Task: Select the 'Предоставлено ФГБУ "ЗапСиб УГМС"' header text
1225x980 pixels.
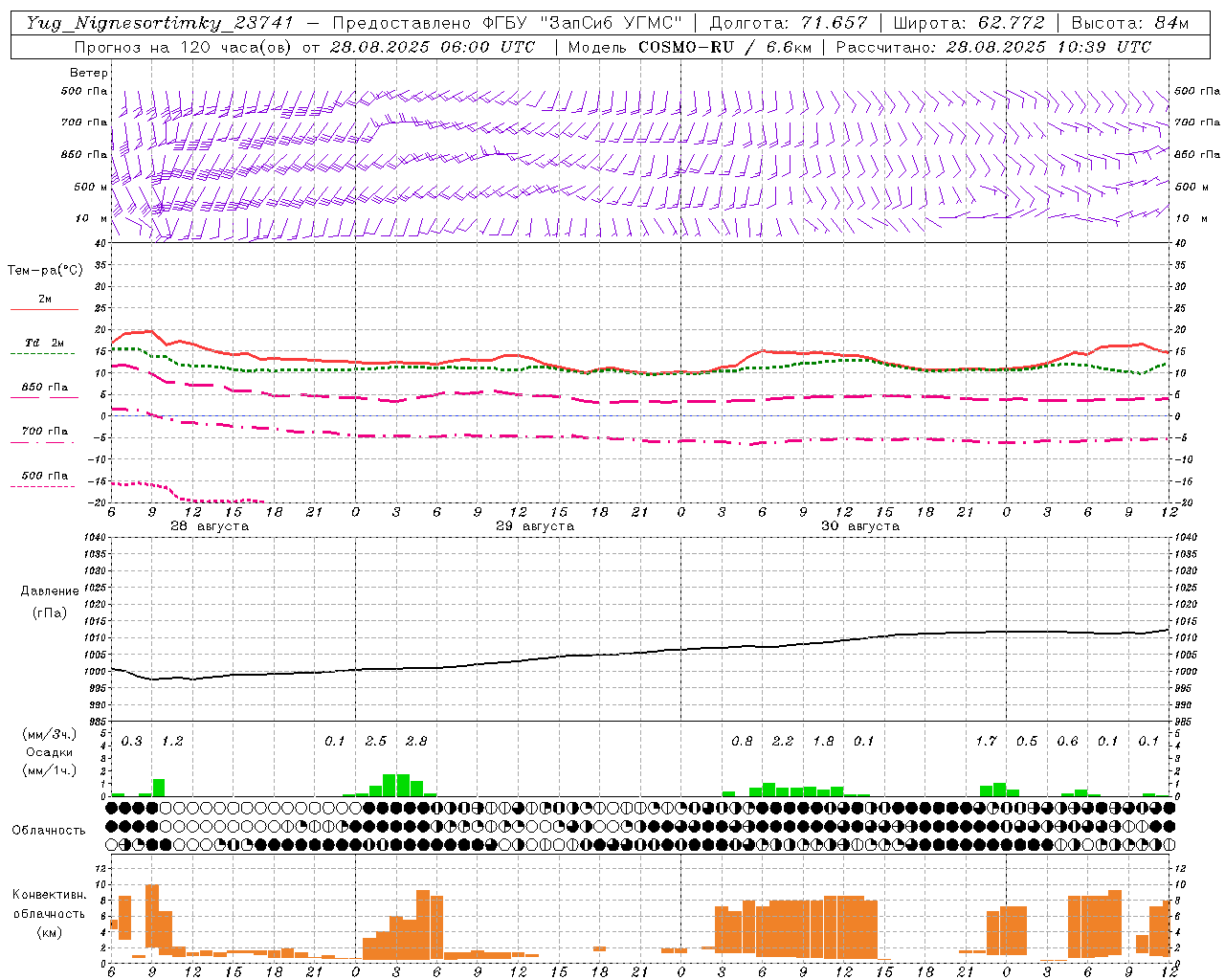Action: (507, 23)
